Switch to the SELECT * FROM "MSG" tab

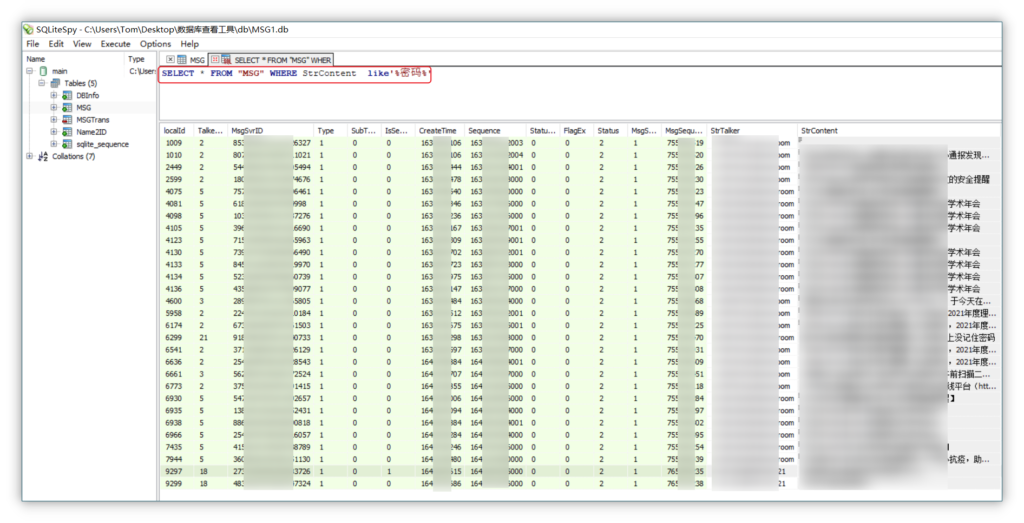pyautogui.click(x=271, y=59)
